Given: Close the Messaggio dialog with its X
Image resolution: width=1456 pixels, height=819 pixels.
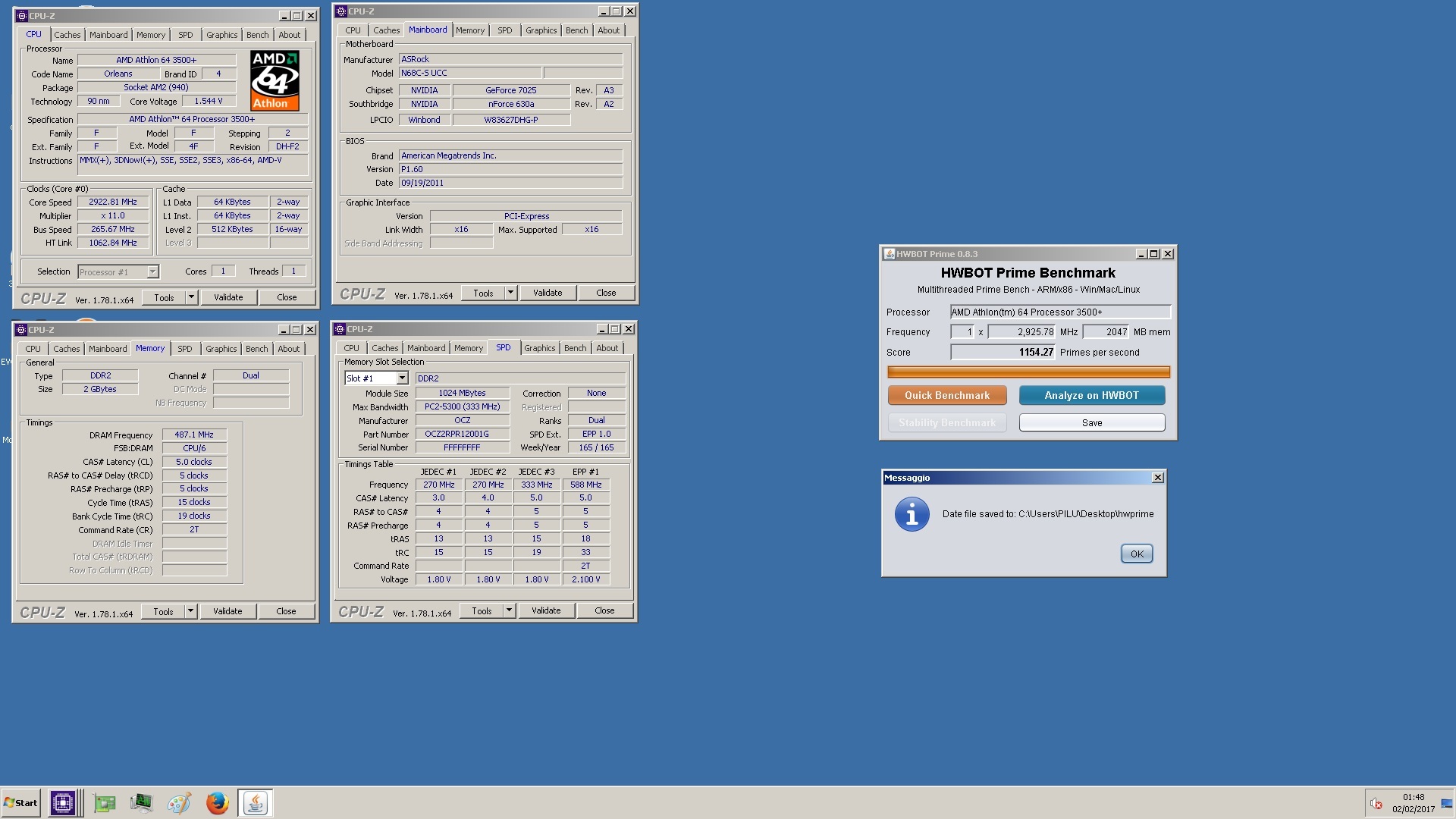Looking at the screenshot, I should [x=1157, y=478].
